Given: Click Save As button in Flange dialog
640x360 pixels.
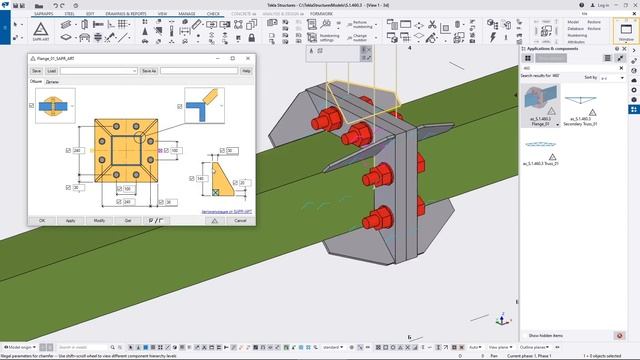Looking at the screenshot, I should [149, 71].
